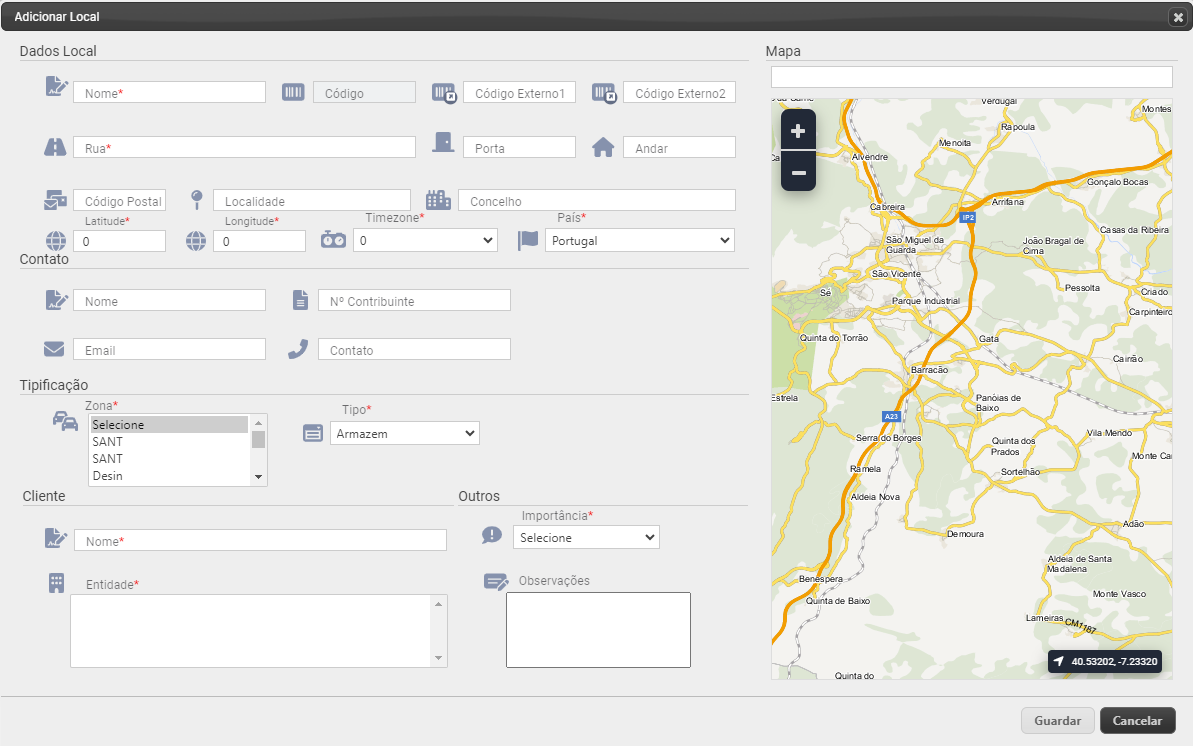Viewport: 1193px width, 746px height.
Task: Focus the Concelho field
Action: click(597, 200)
